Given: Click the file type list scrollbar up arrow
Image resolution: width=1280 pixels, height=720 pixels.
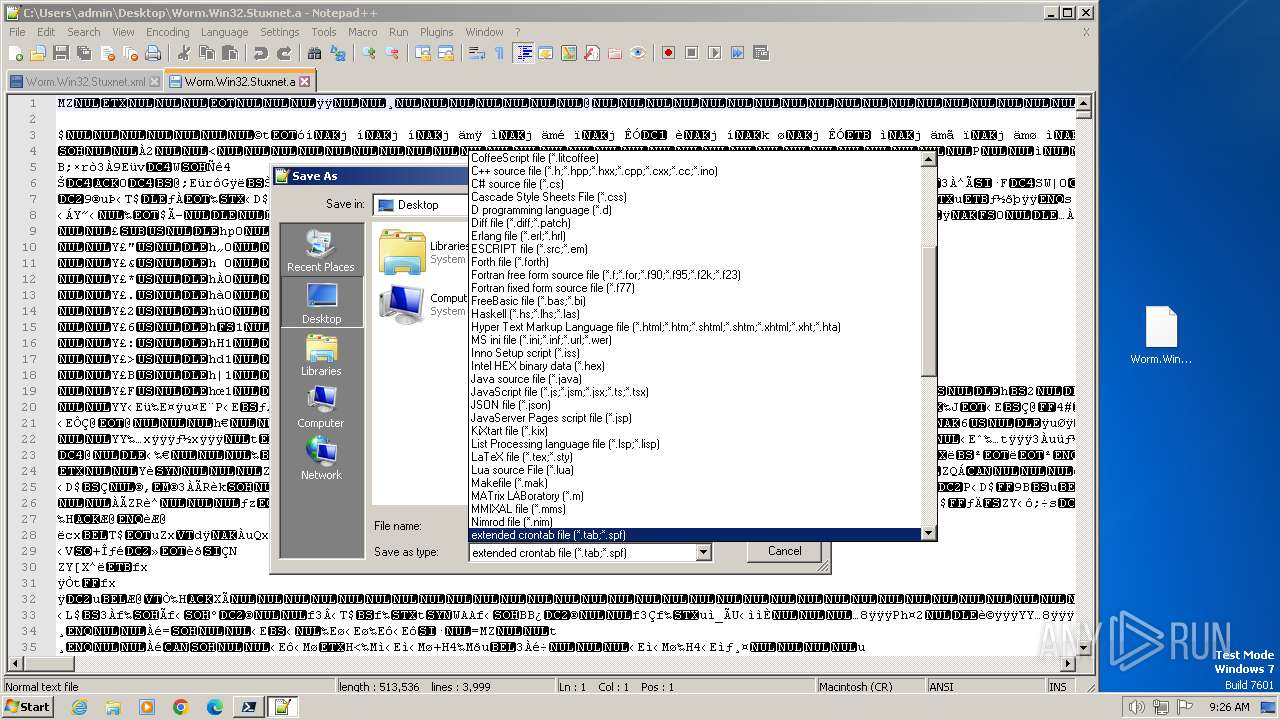Looking at the screenshot, I should tap(928, 159).
